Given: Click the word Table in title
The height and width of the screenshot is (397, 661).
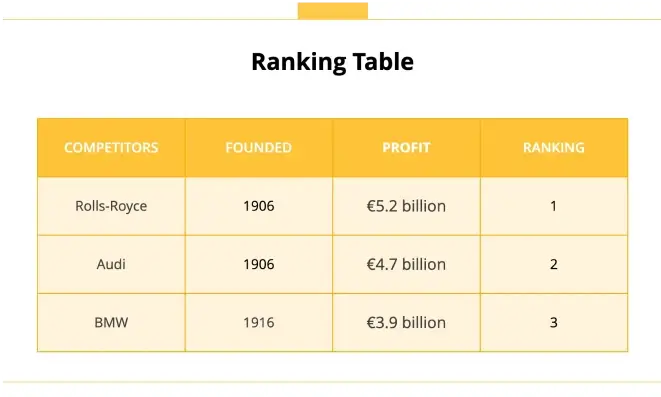Looking at the screenshot, I should click(x=383, y=62).
